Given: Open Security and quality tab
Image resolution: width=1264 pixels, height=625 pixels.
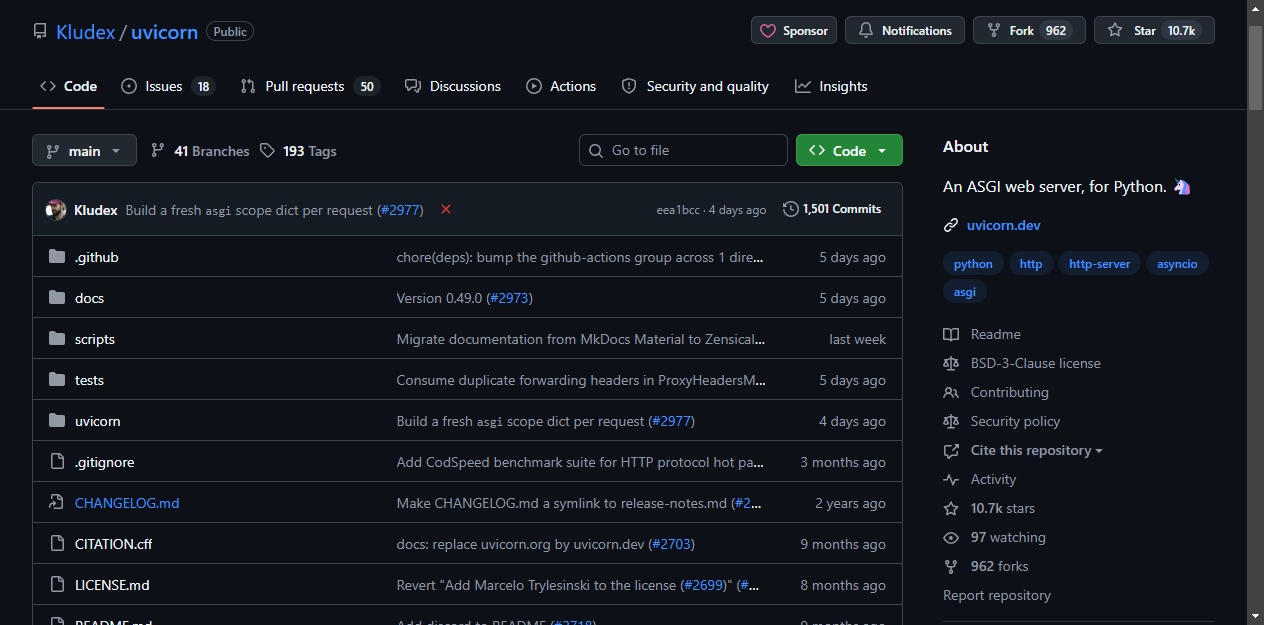Looking at the screenshot, I should tap(695, 86).
